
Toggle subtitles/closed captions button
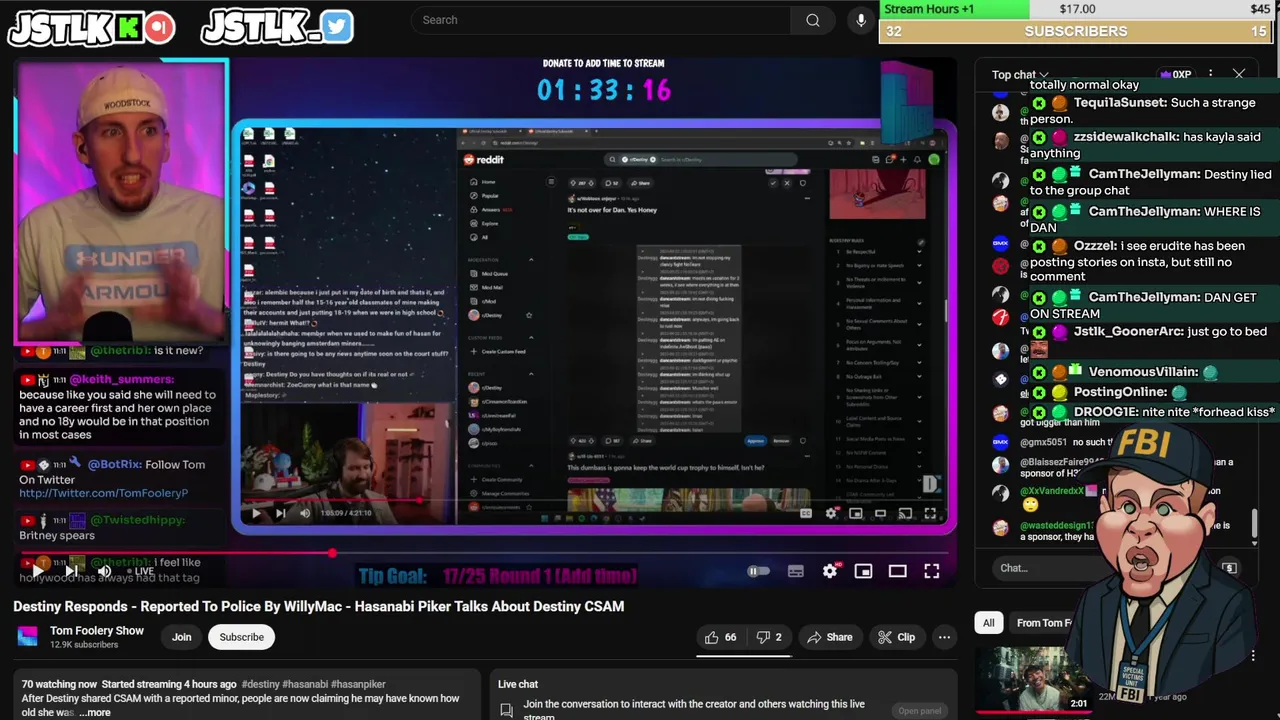point(796,571)
